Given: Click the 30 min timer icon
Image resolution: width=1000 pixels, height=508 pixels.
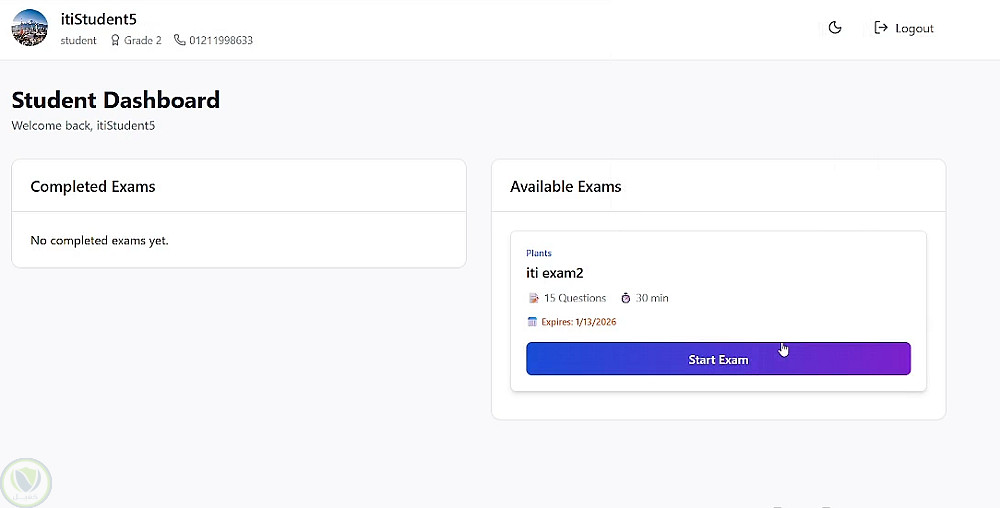Looking at the screenshot, I should tap(626, 298).
